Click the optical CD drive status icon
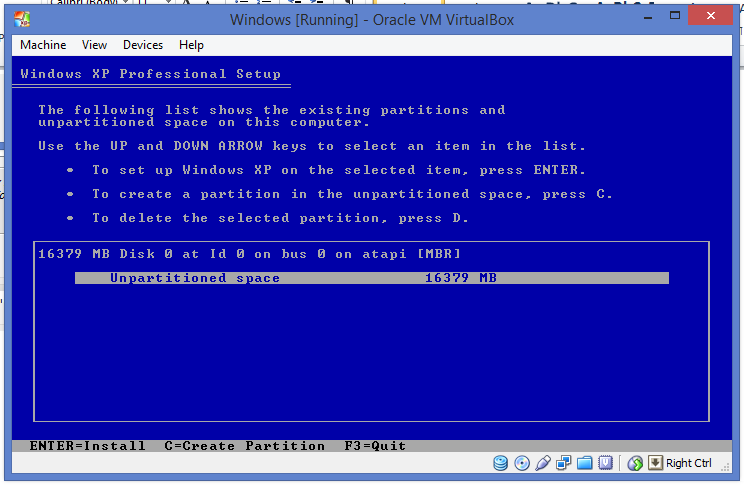 click(x=522, y=463)
